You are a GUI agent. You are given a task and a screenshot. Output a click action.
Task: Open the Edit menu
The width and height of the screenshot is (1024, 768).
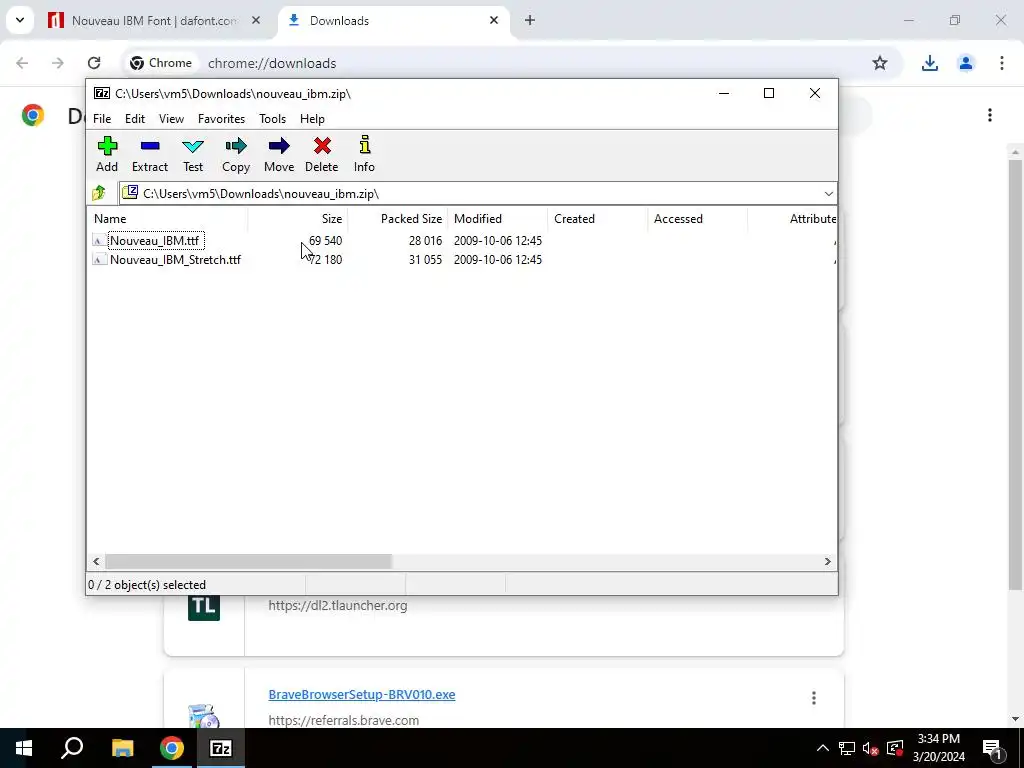coord(135,119)
